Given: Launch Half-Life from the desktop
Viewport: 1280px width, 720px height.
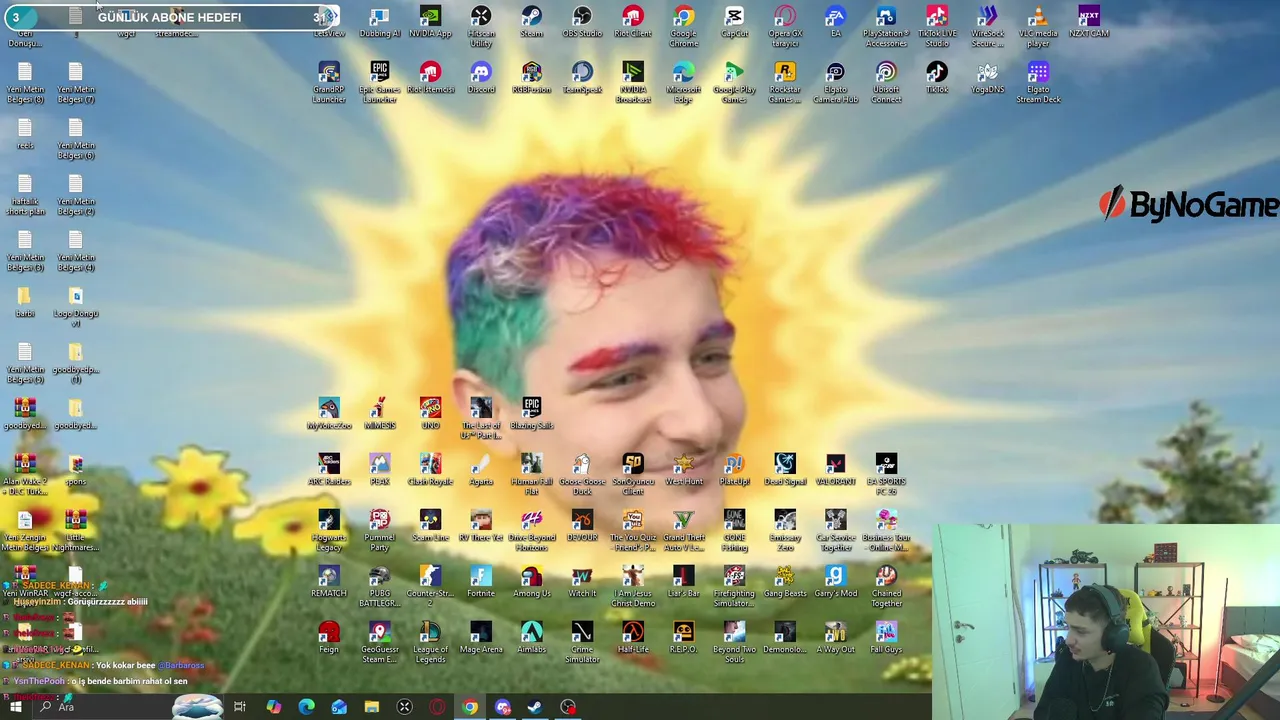Looking at the screenshot, I should tap(632, 638).
